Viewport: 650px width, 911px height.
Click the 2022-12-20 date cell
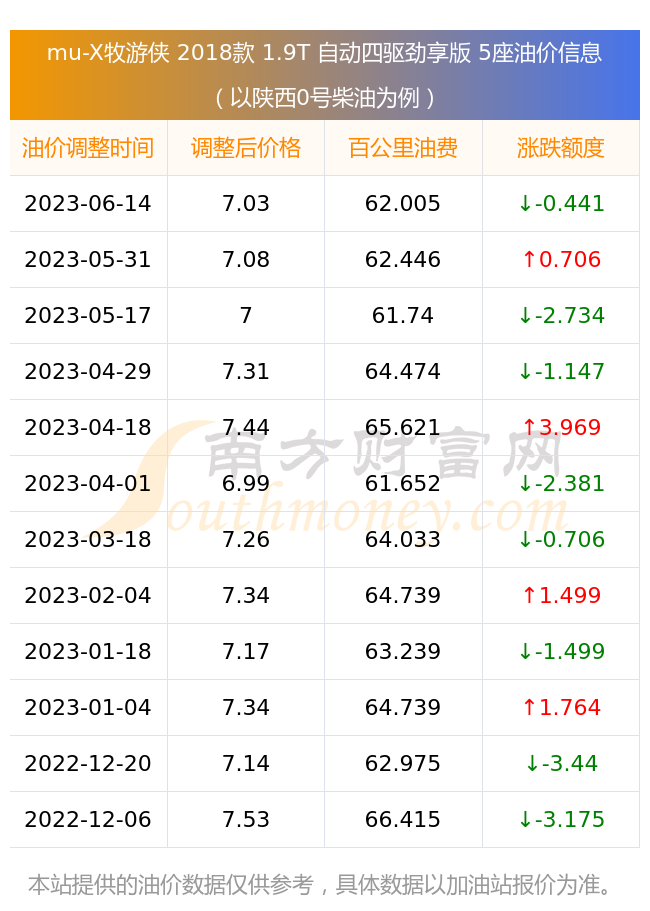pos(88,763)
